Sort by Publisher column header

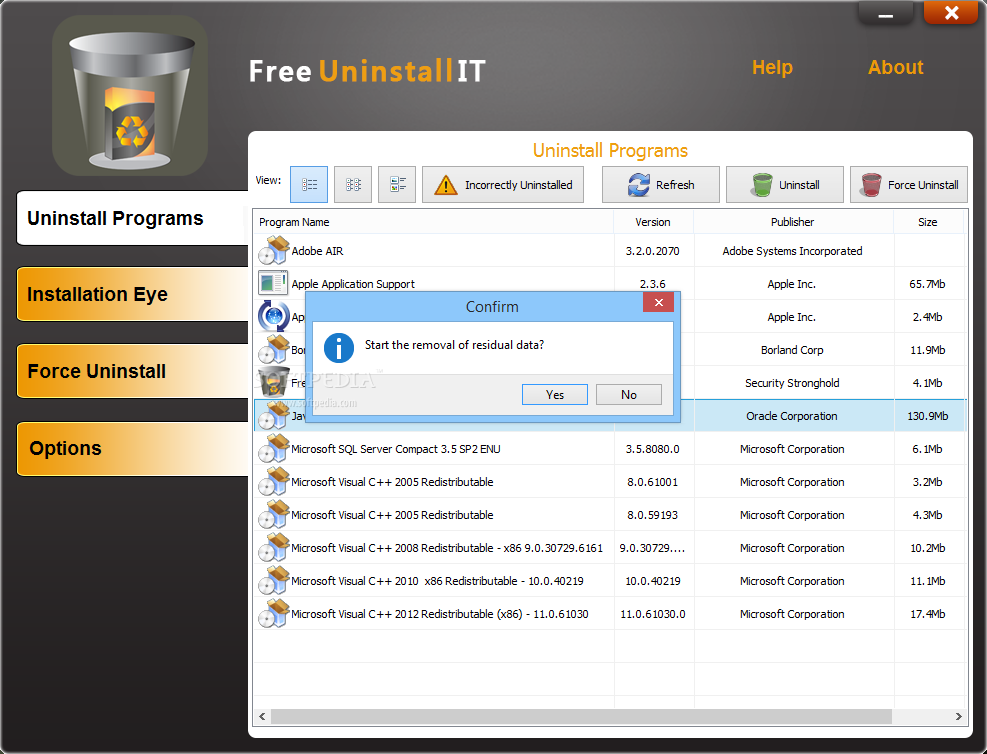pos(792,222)
